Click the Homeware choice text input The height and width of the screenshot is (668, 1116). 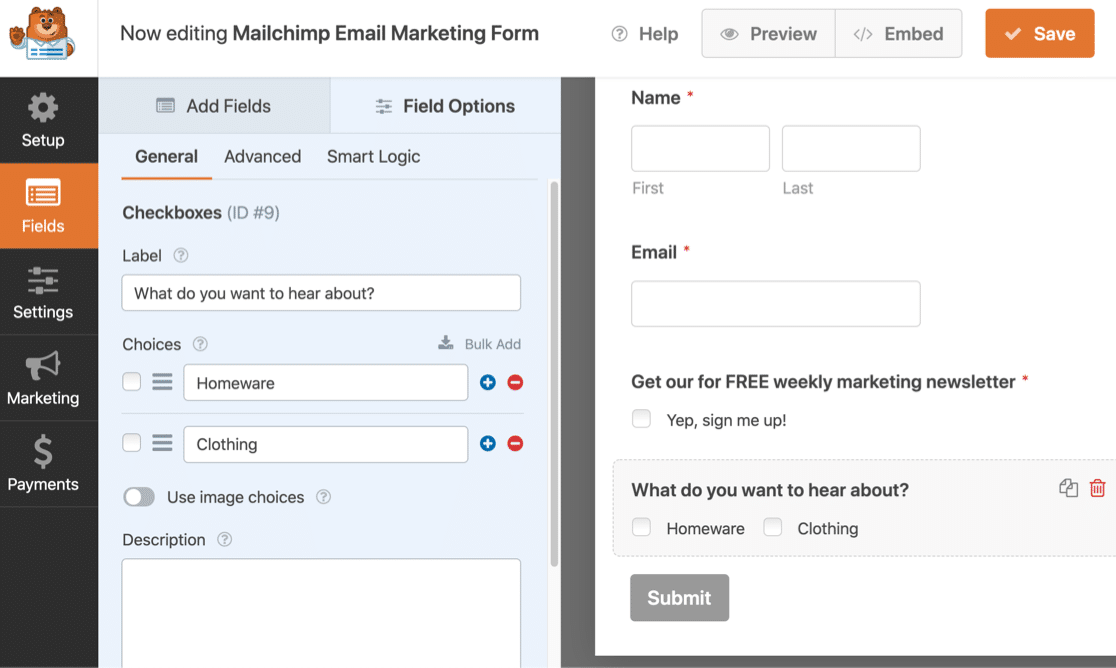coord(326,383)
